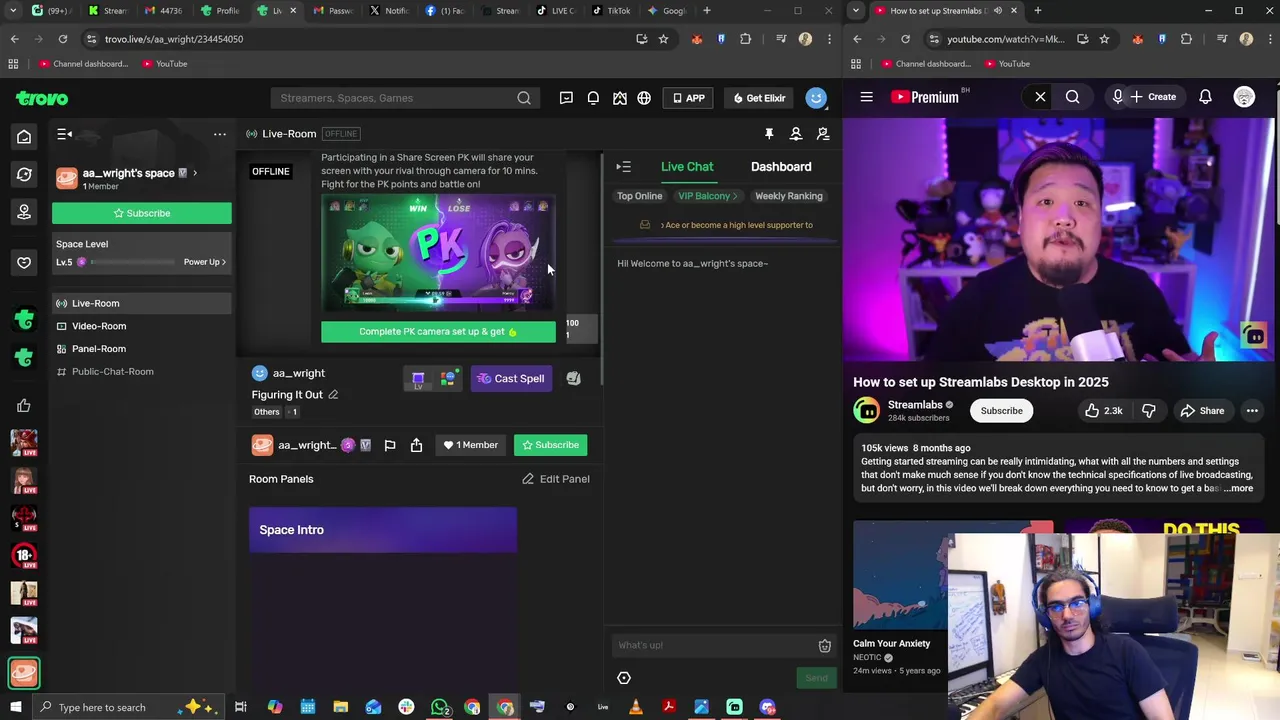Select Live-Room in the space list
The image size is (1280, 720).
click(x=141, y=303)
